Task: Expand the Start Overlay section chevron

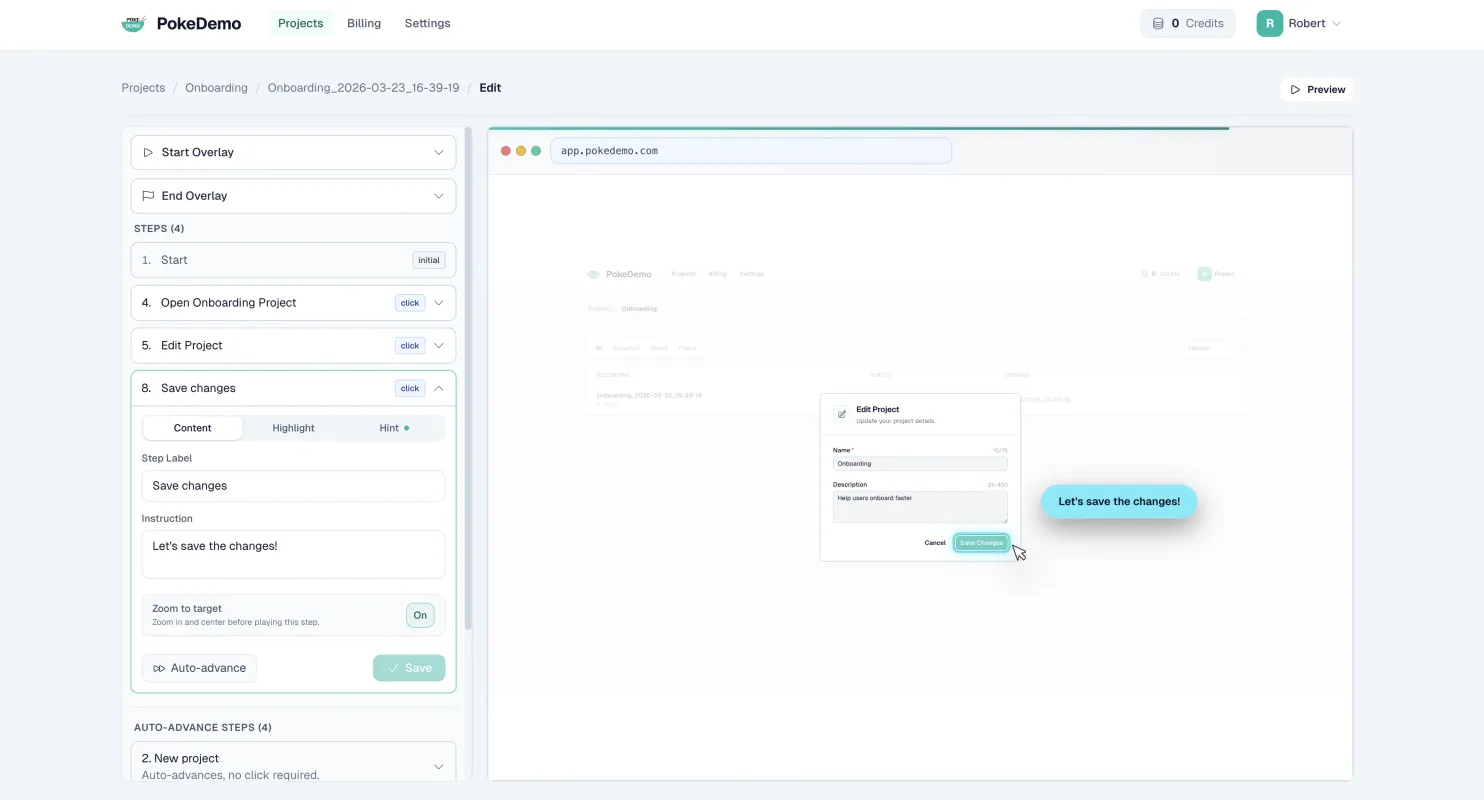Action: coord(438,153)
